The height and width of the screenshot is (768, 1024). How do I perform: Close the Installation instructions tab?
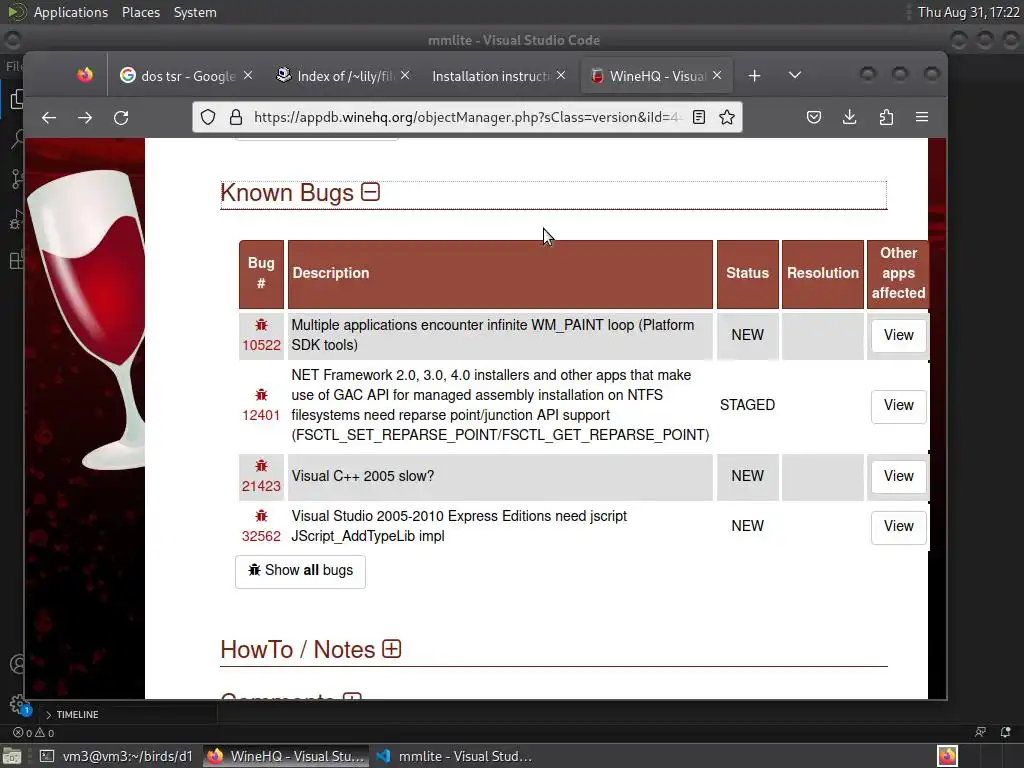561,76
